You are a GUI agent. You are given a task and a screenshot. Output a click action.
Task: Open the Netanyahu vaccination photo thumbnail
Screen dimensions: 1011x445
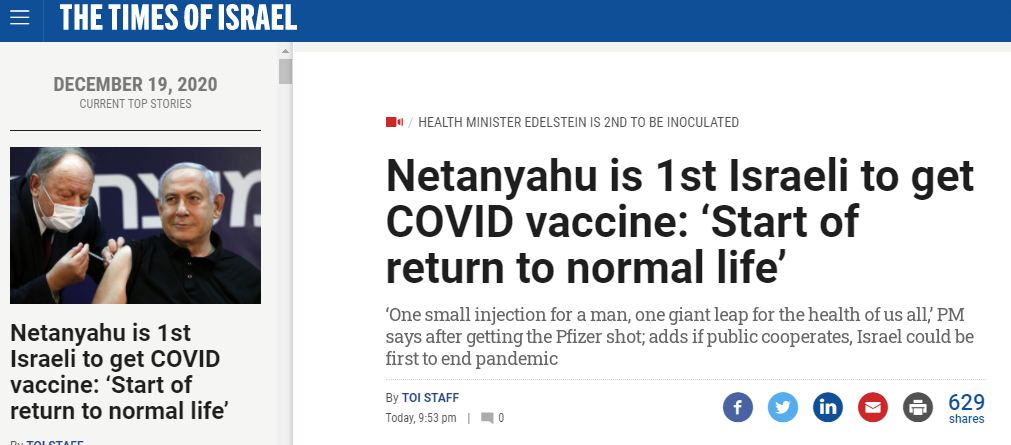pos(135,225)
